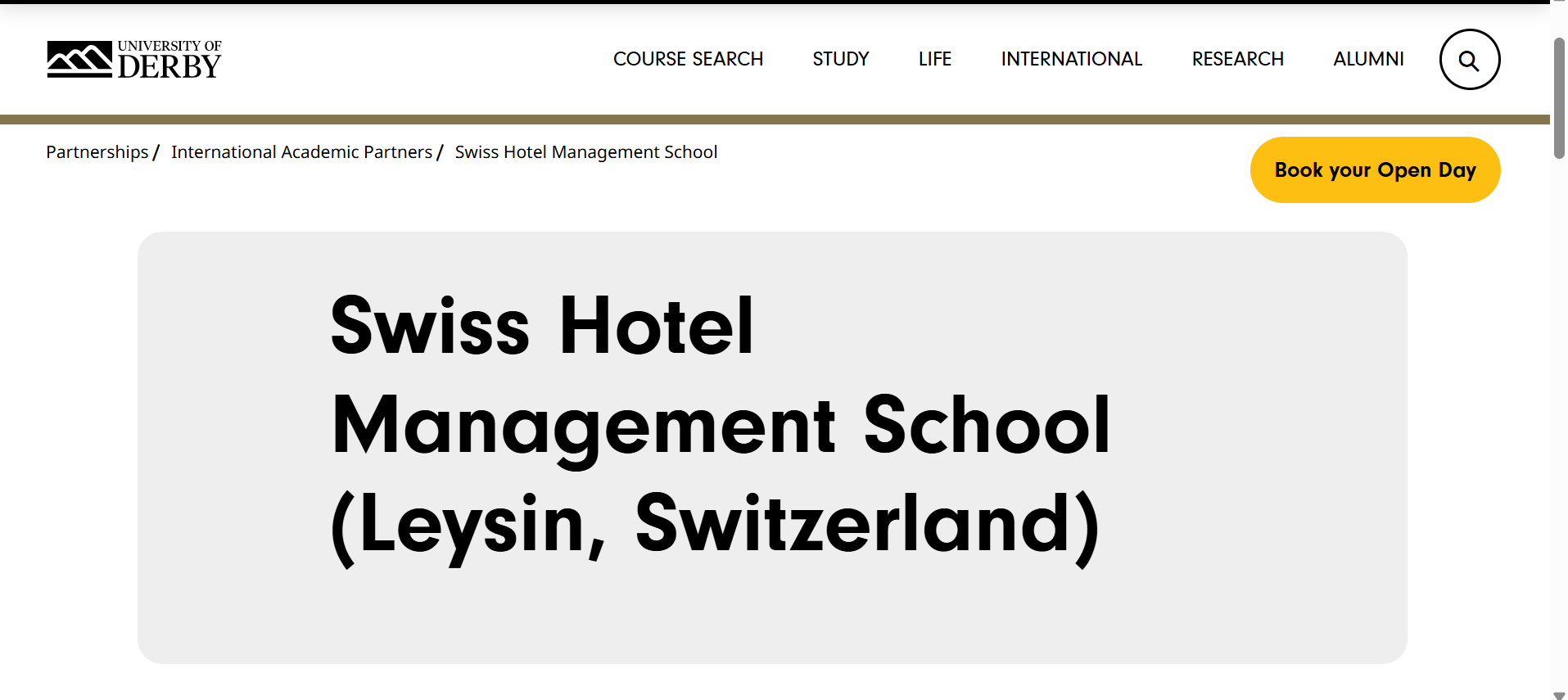The width and height of the screenshot is (1568, 700).
Task: Click the '(Leysin, Switzerland)' heading text
Action: (x=715, y=524)
